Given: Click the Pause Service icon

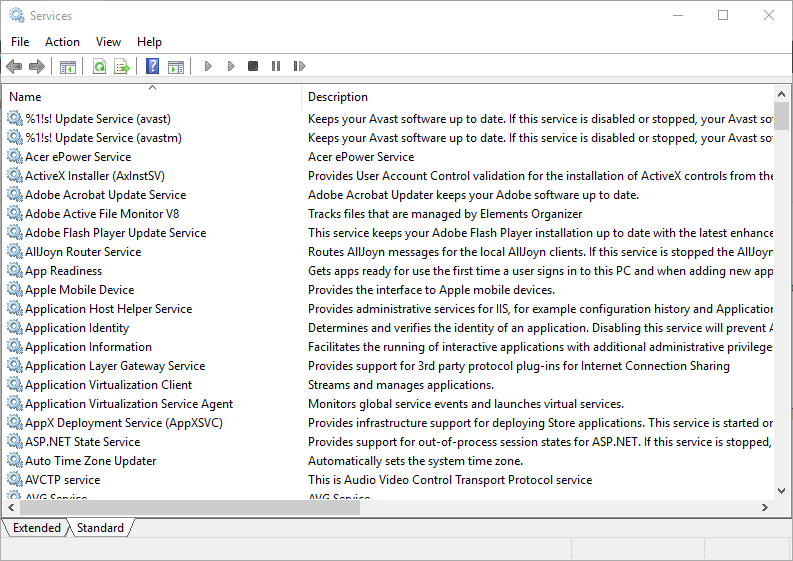Looking at the screenshot, I should tap(276, 66).
